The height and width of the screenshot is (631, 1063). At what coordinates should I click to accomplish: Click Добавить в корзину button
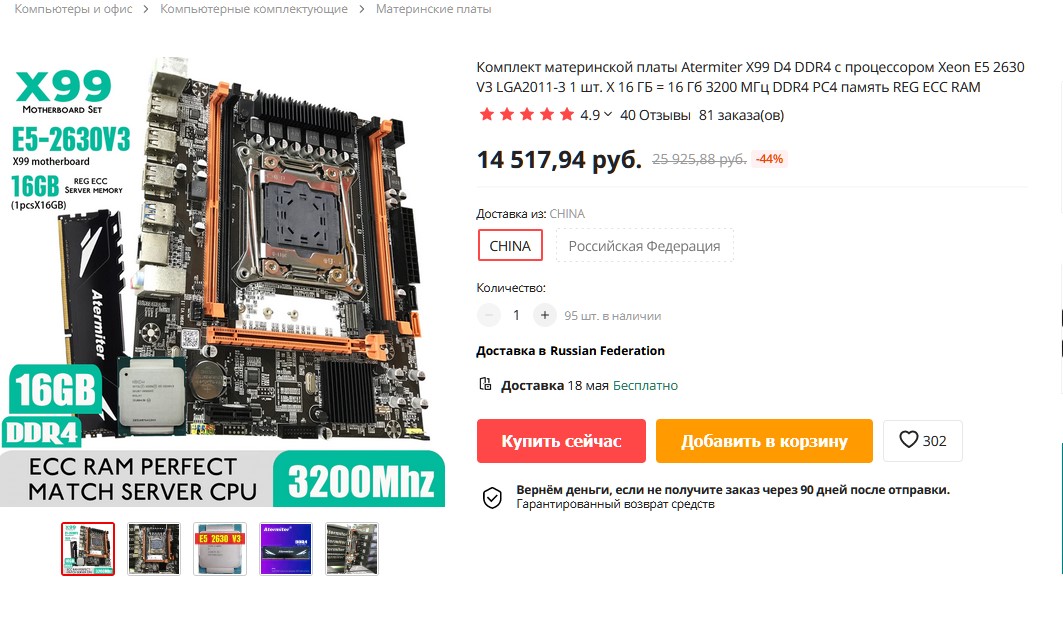point(764,441)
